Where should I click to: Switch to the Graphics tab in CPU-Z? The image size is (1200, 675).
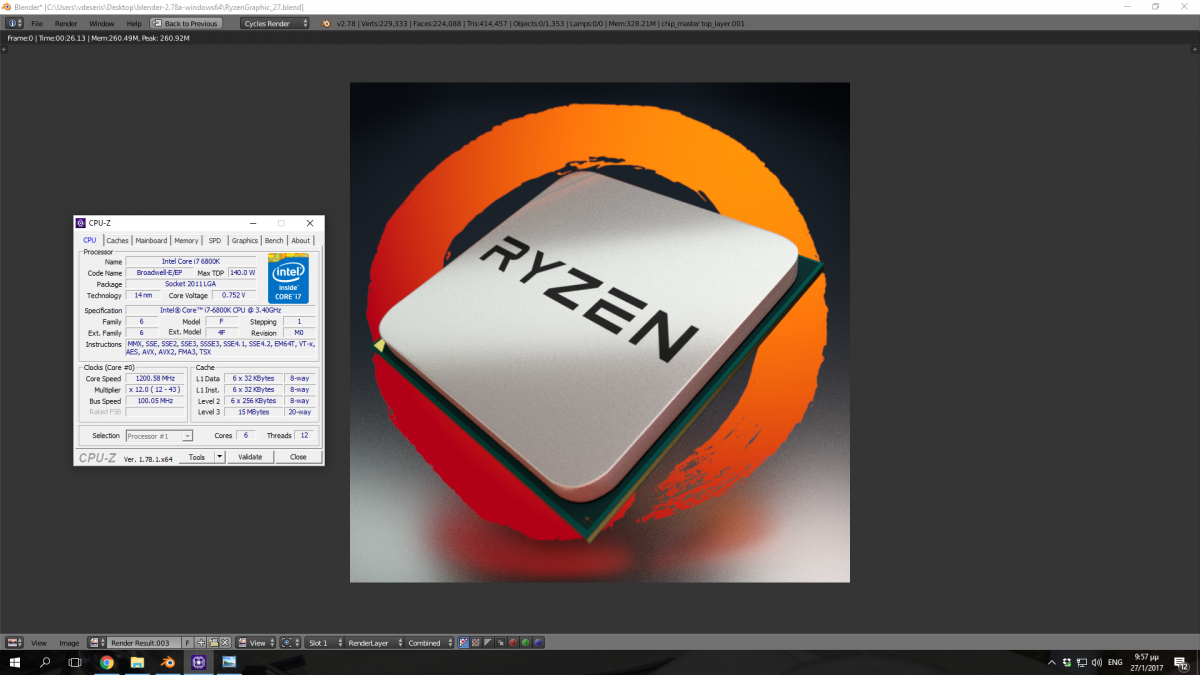click(x=245, y=240)
